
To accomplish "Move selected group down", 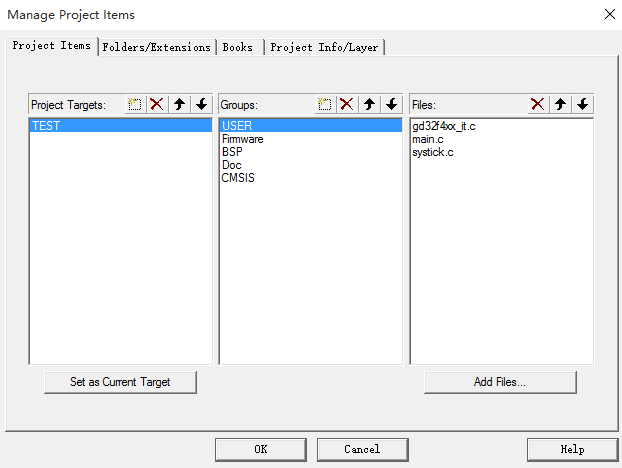I will 392,105.
